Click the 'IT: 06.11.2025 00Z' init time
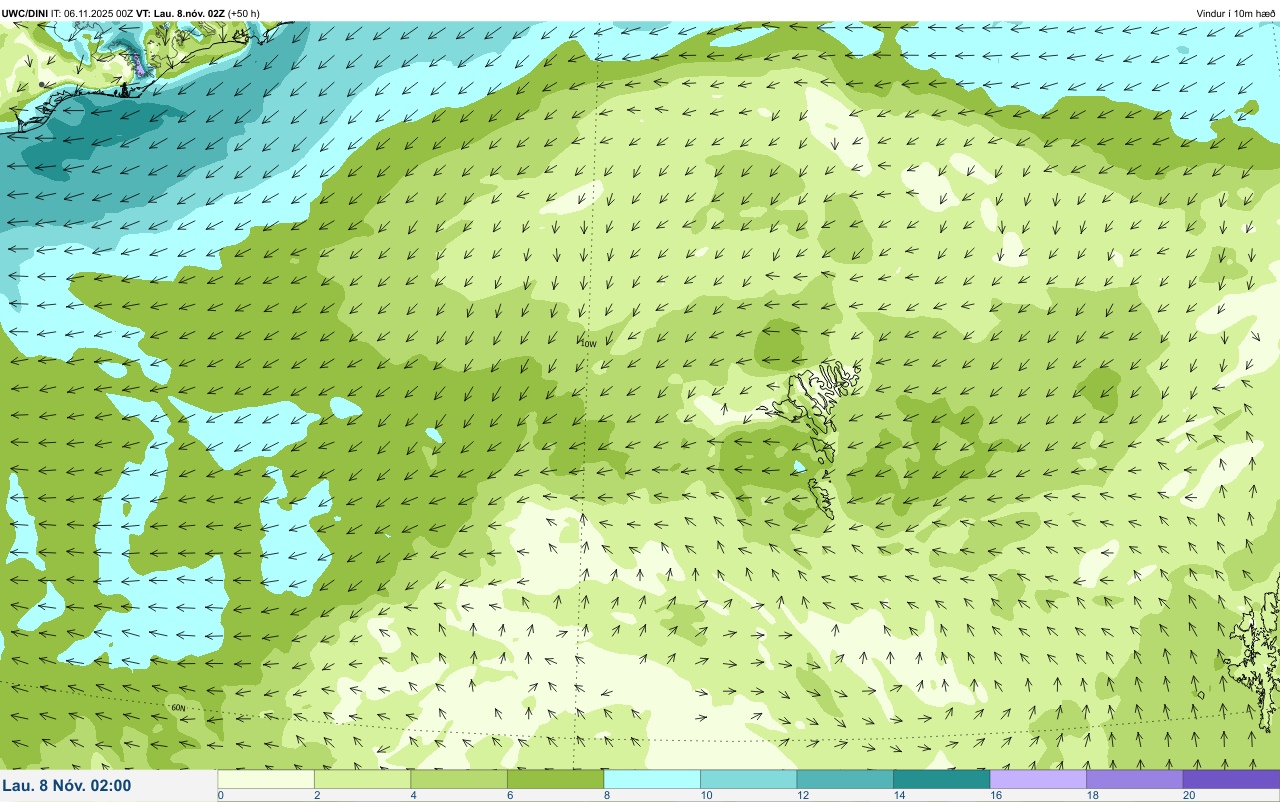Image resolution: width=1280 pixels, height=802 pixels. tap(92, 13)
